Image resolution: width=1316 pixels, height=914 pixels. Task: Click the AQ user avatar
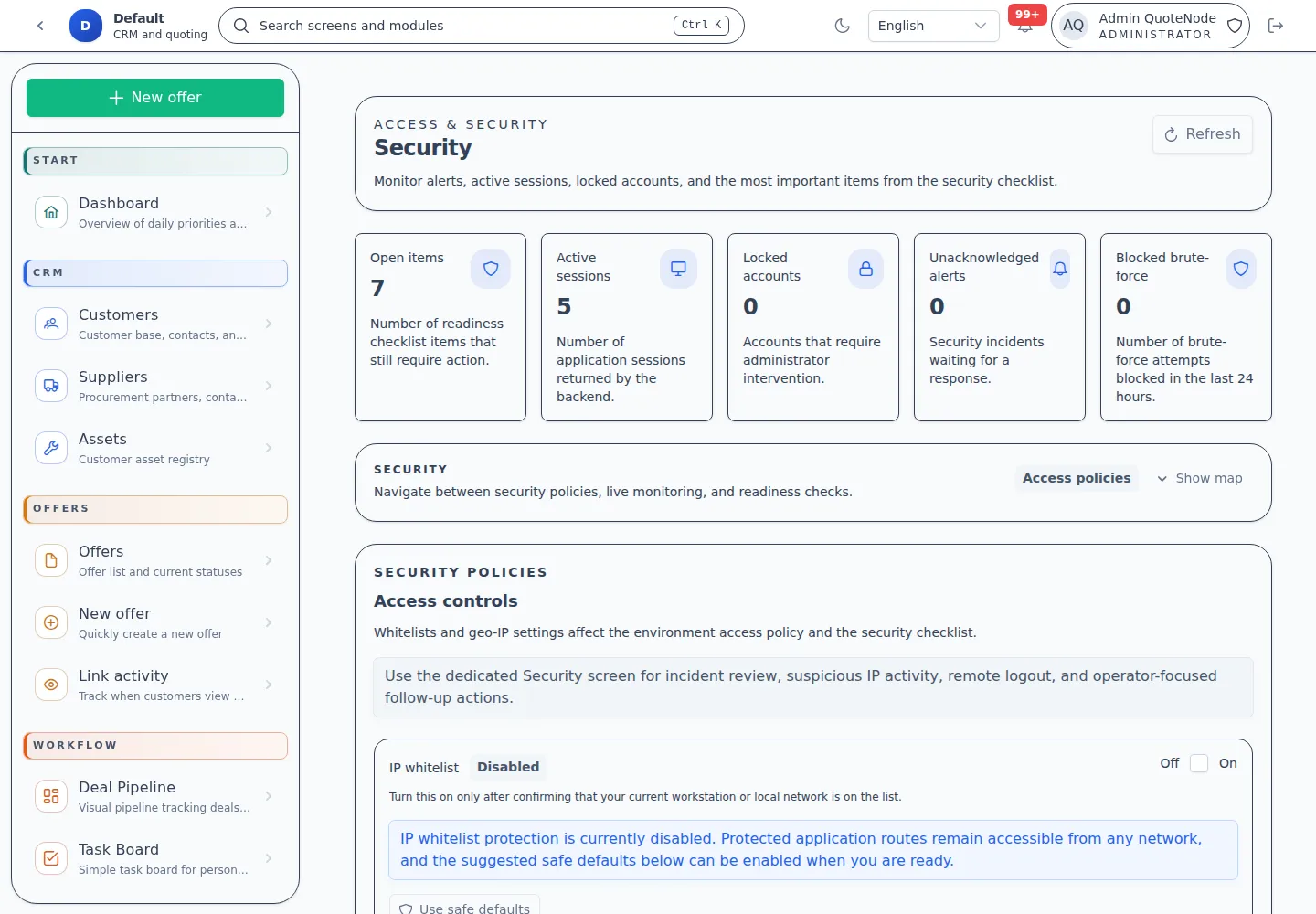pyautogui.click(x=1074, y=26)
